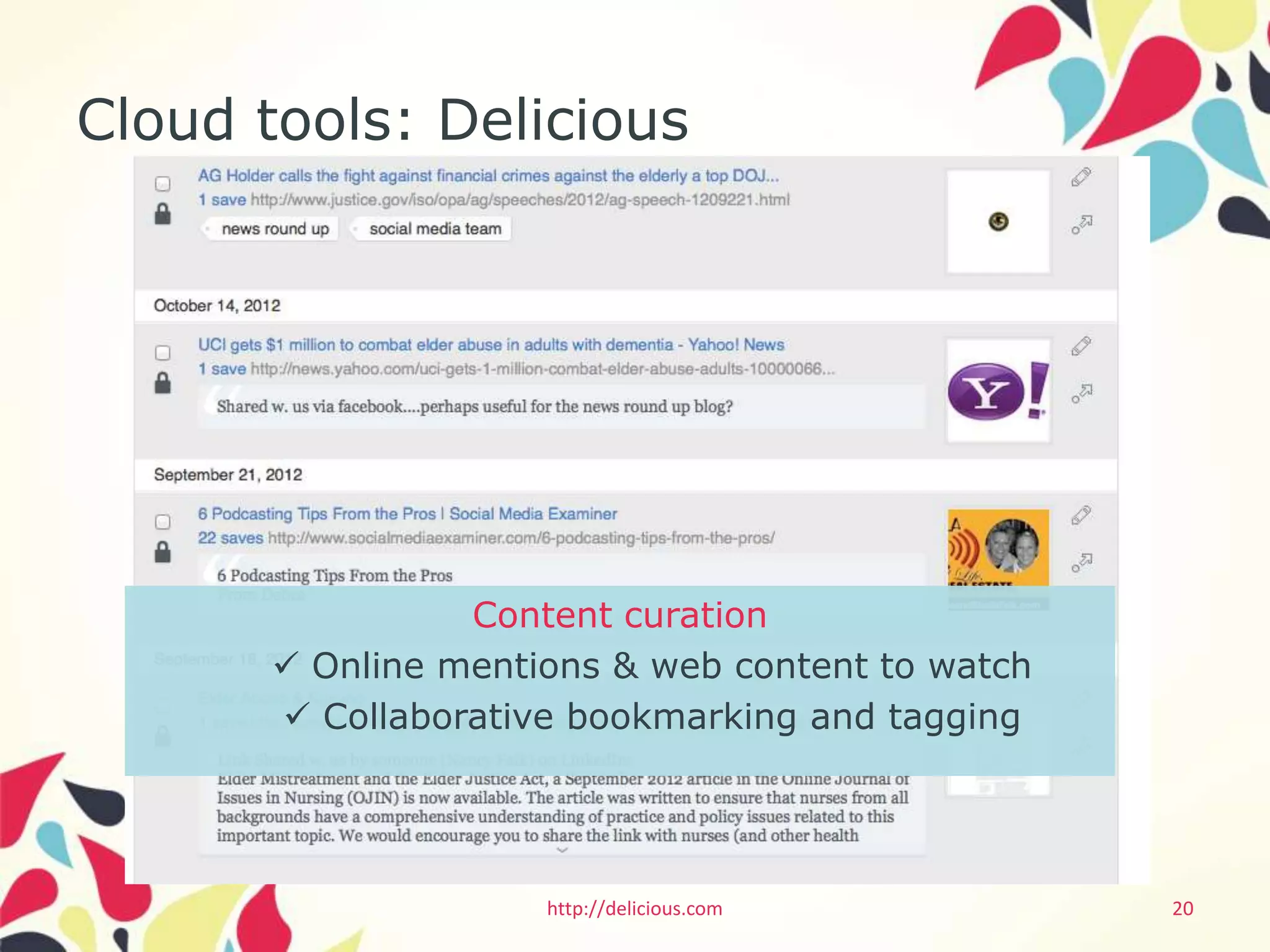The width and height of the screenshot is (1270, 952).
Task: Open the AG Holder financial crimes link
Action: [488, 176]
